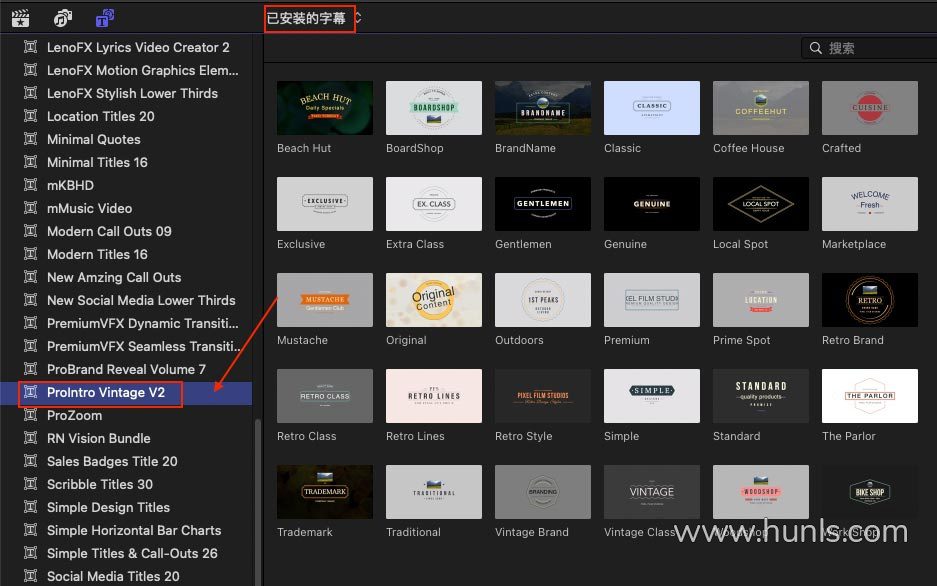The width and height of the screenshot is (937, 586).
Task: Click the 搜索 search field
Action: tap(871, 48)
